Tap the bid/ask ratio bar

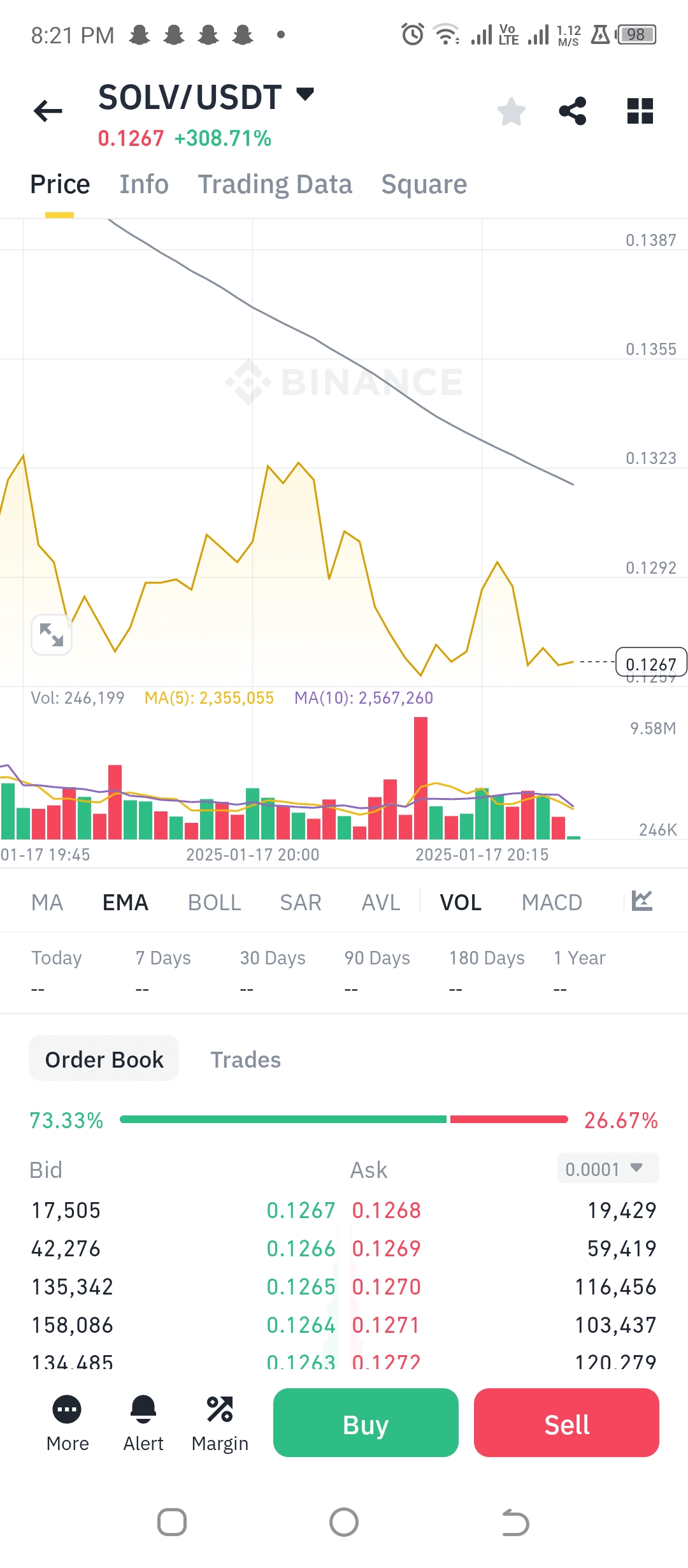[343, 1119]
